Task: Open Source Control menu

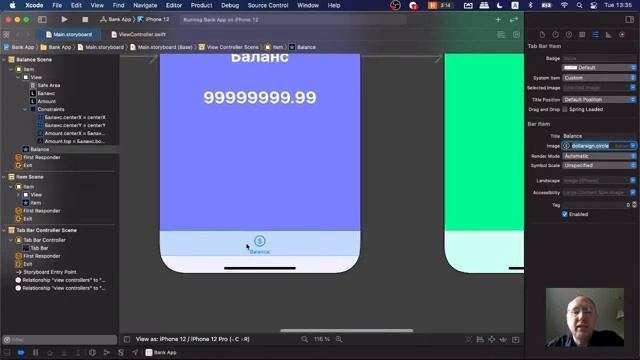Action: click(268, 5)
